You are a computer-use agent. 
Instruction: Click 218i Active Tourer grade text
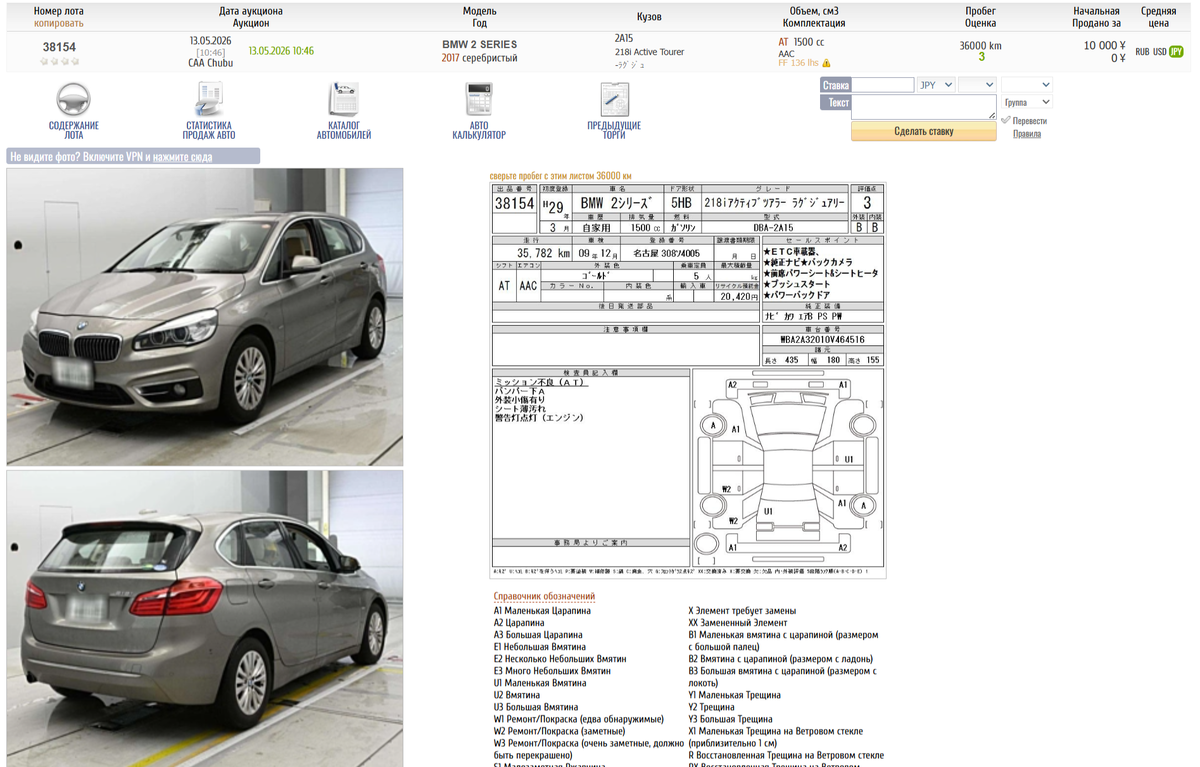pyautogui.click(x=649, y=51)
